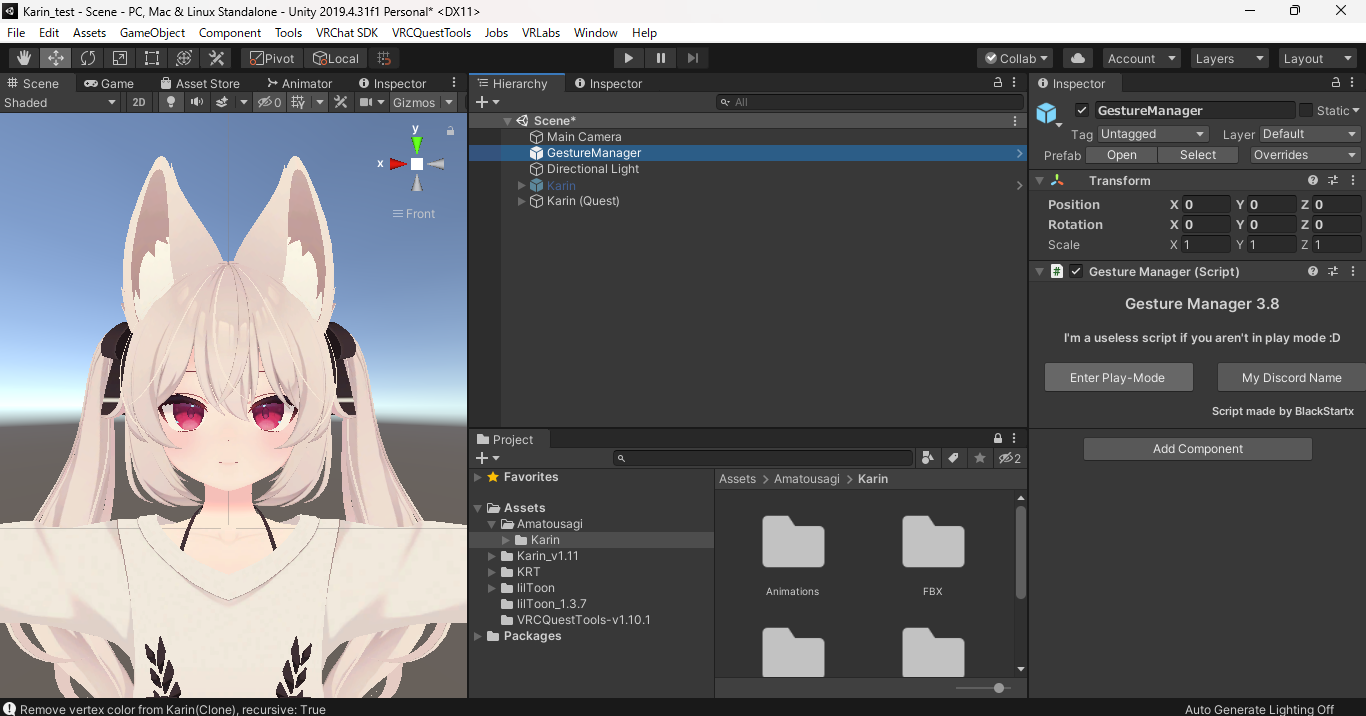Toggle hidden objects visibility in scene view
Screen dimensions: 1366x716
(x=269, y=102)
